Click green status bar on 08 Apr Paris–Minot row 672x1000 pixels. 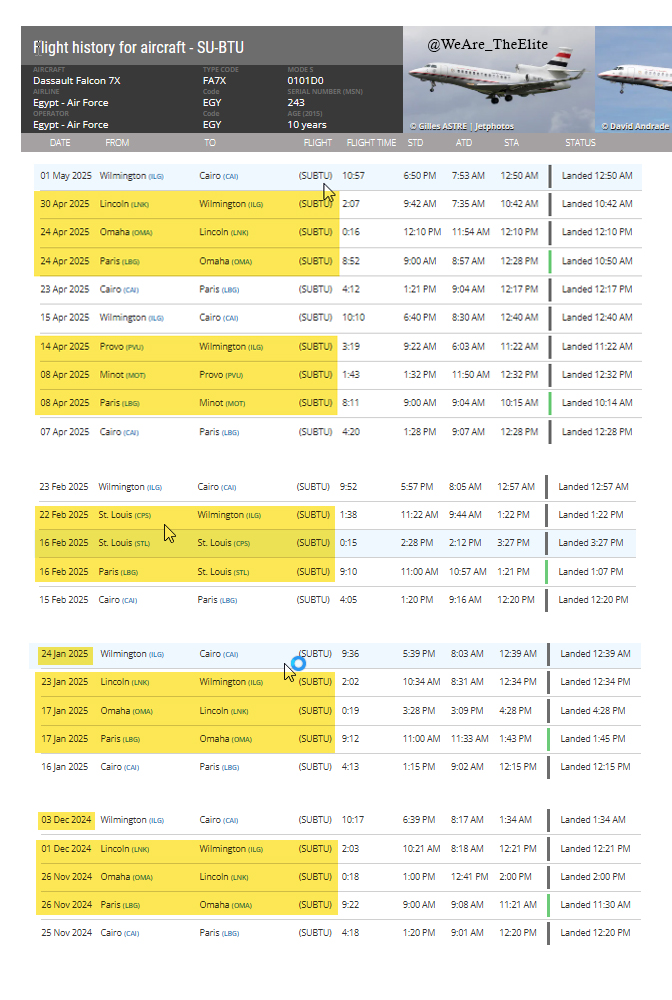pos(550,403)
